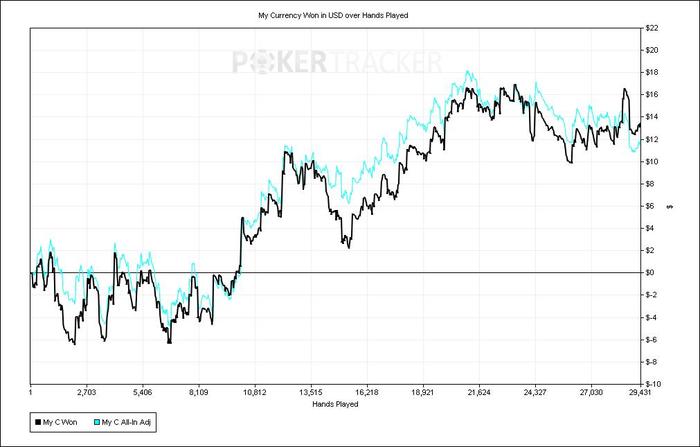The image size is (700, 447).
Task: Select the My C Won legend label
Action: pos(60,422)
